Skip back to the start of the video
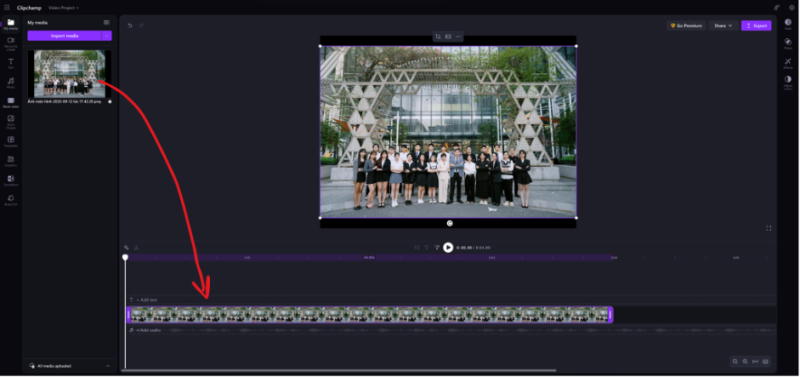This screenshot has width=800, height=377. pos(416,247)
